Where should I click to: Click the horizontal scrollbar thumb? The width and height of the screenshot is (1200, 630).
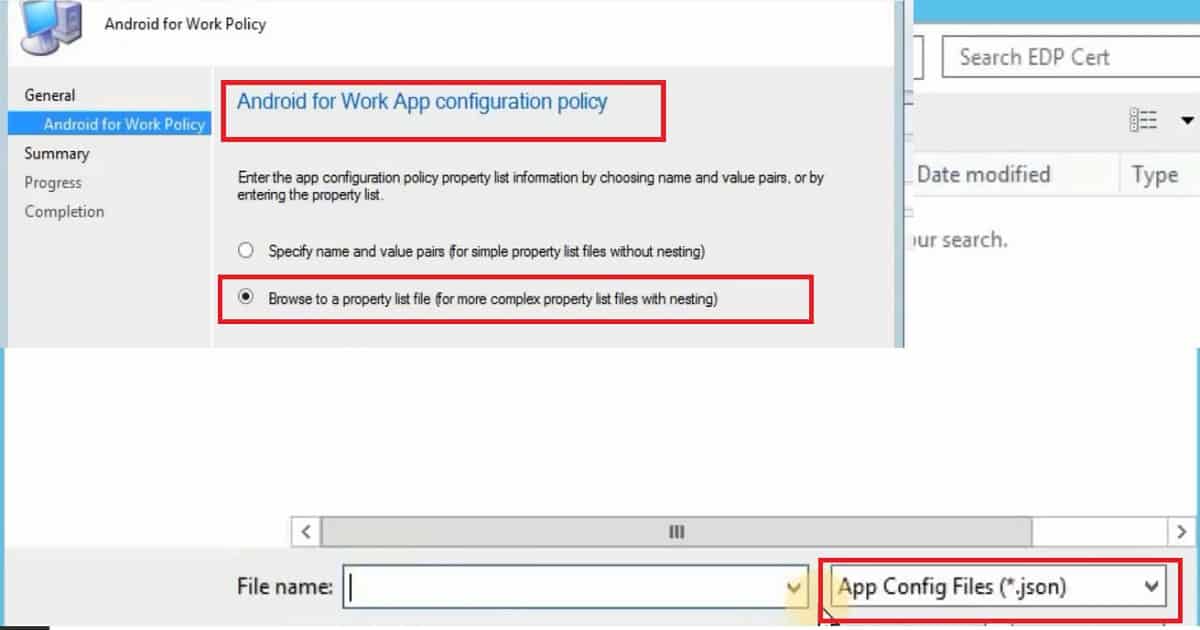(676, 531)
